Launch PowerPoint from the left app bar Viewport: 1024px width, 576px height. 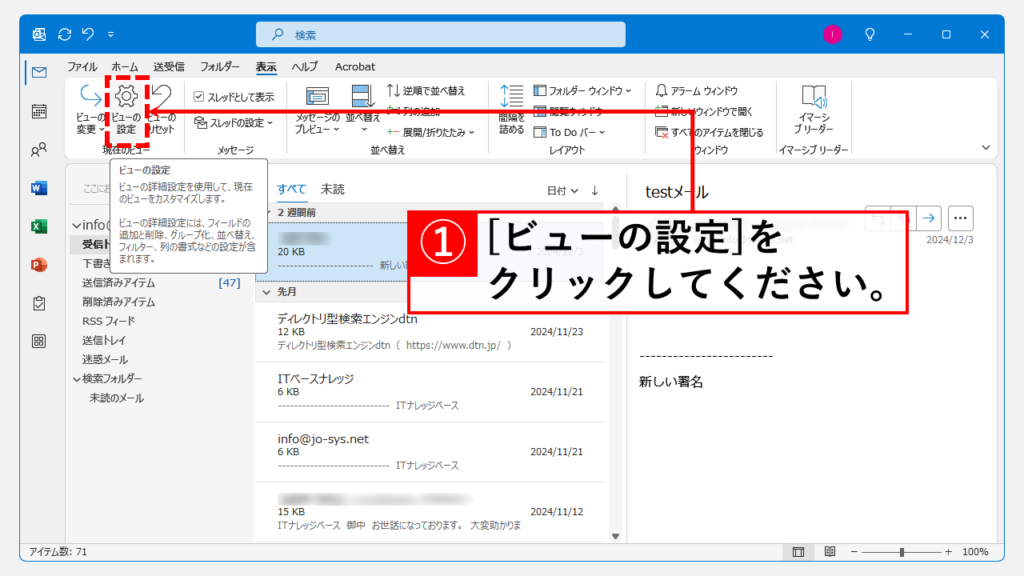[x=39, y=264]
